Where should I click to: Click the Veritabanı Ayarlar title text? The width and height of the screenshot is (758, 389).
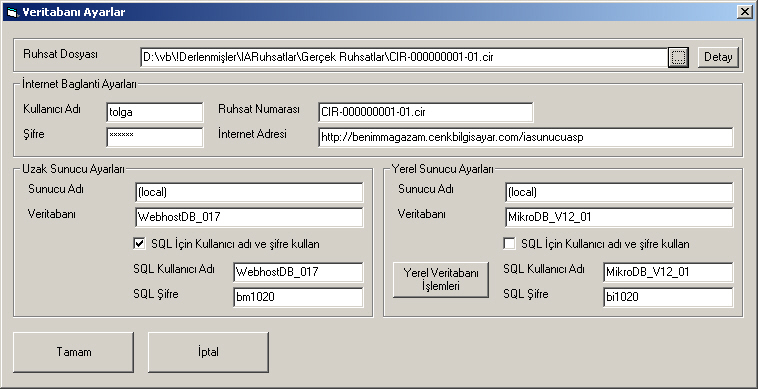click(73, 13)
